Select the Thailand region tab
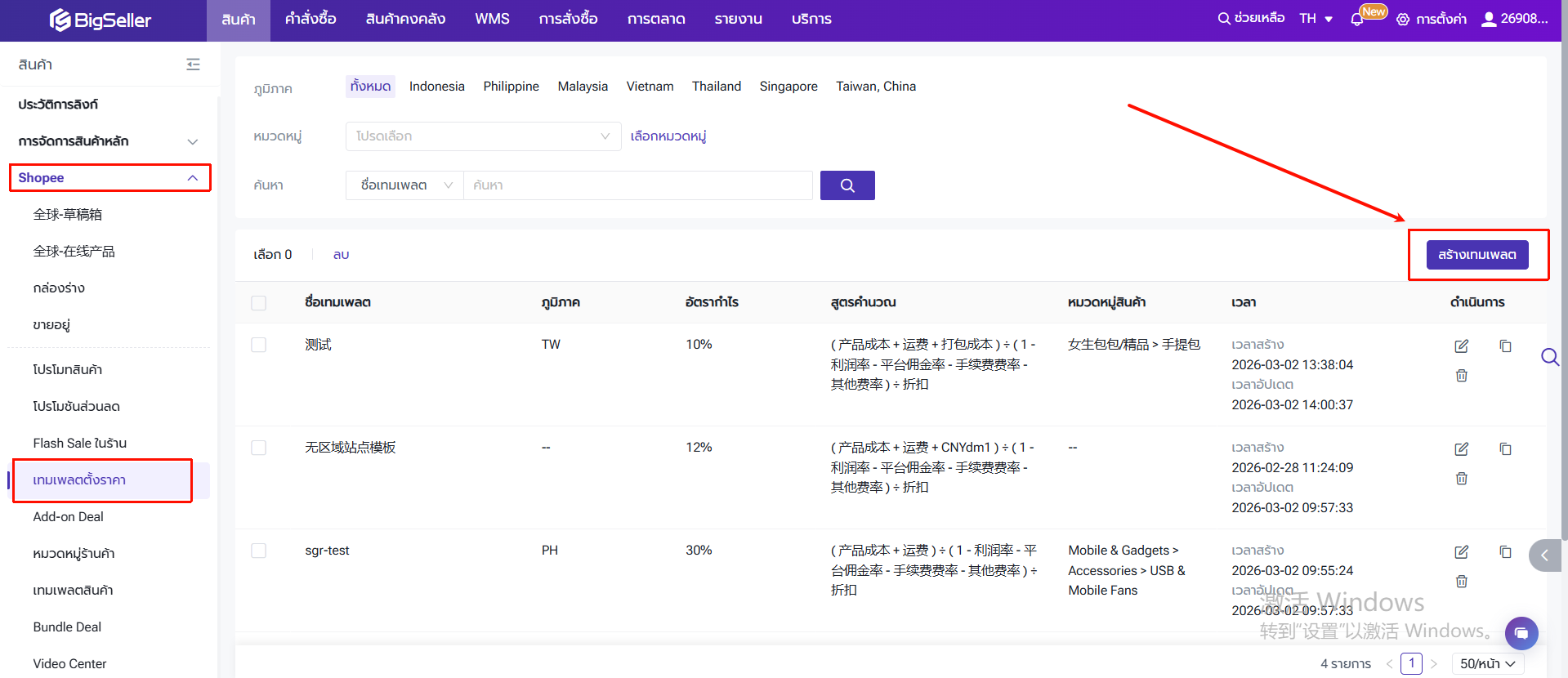The image size is (1568, 678). pos(716,87)
